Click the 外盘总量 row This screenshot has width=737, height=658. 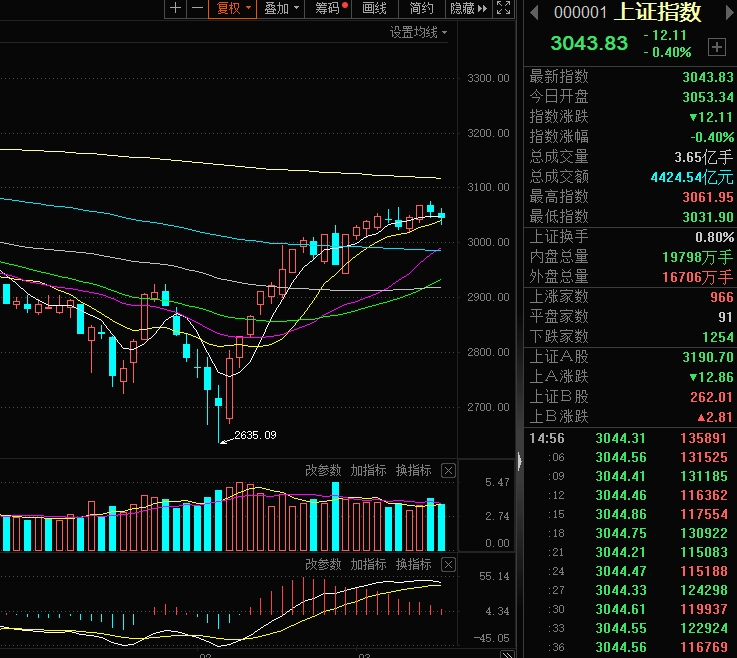point(630,277)
